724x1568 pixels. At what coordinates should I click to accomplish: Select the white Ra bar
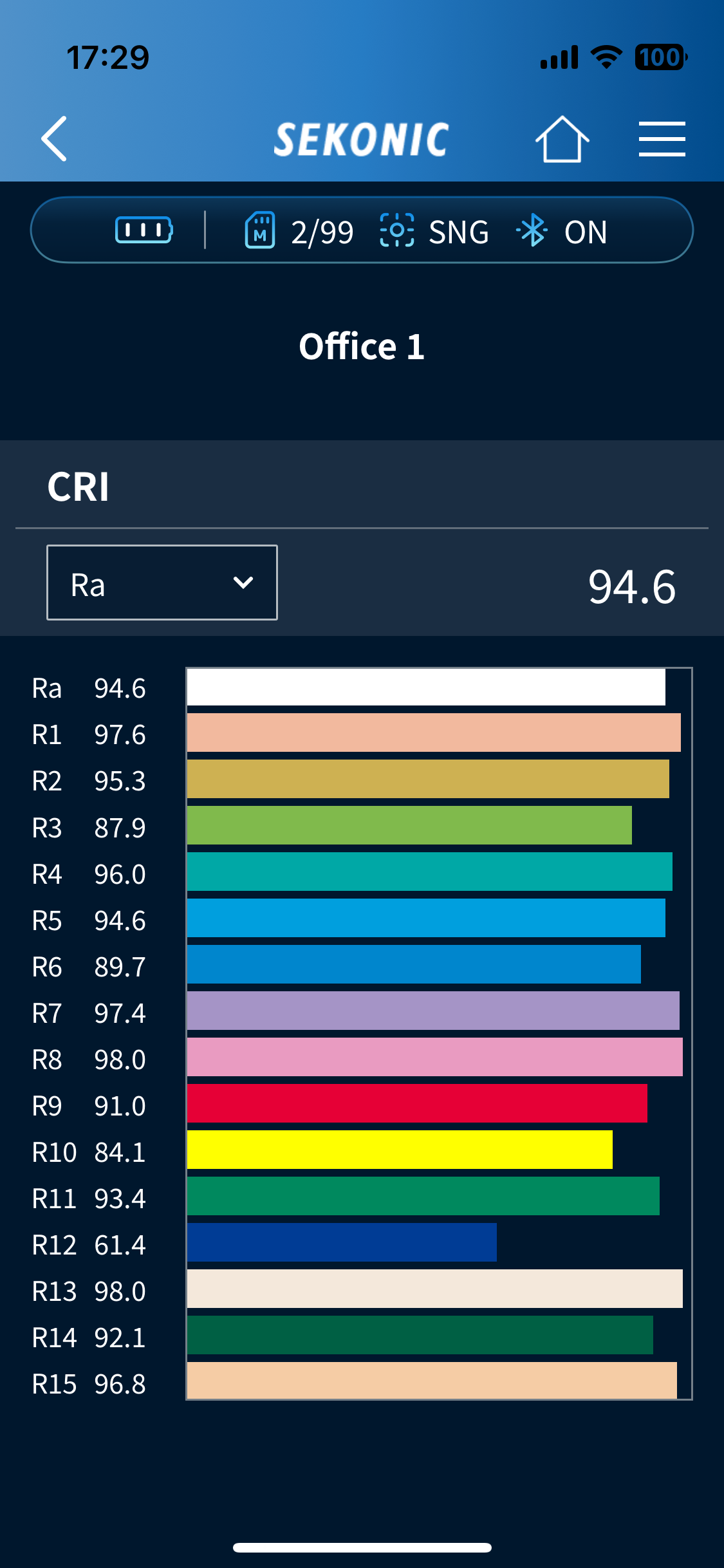(426, 687)
